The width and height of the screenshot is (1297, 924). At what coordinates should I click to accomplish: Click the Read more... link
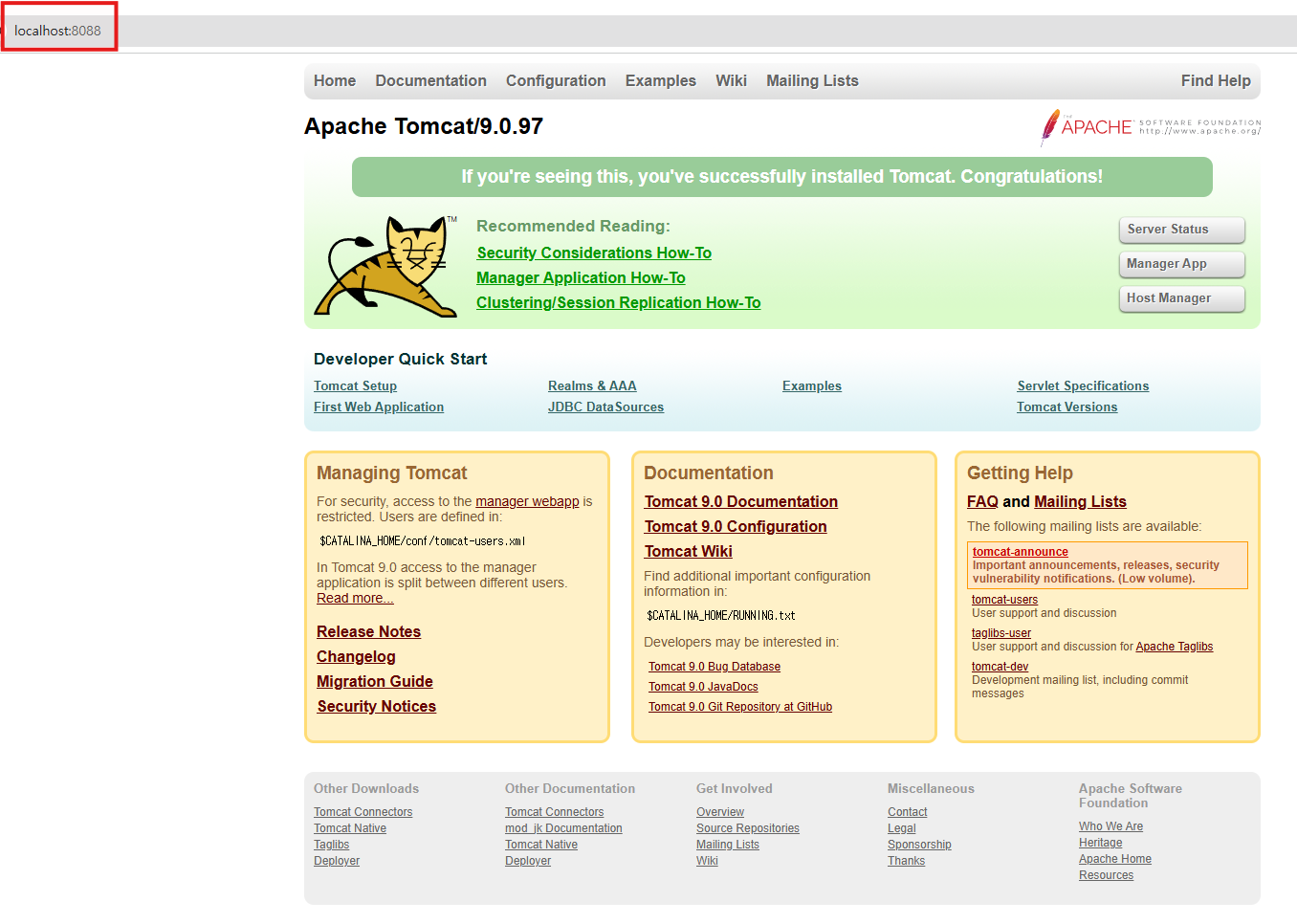[355, 598]
